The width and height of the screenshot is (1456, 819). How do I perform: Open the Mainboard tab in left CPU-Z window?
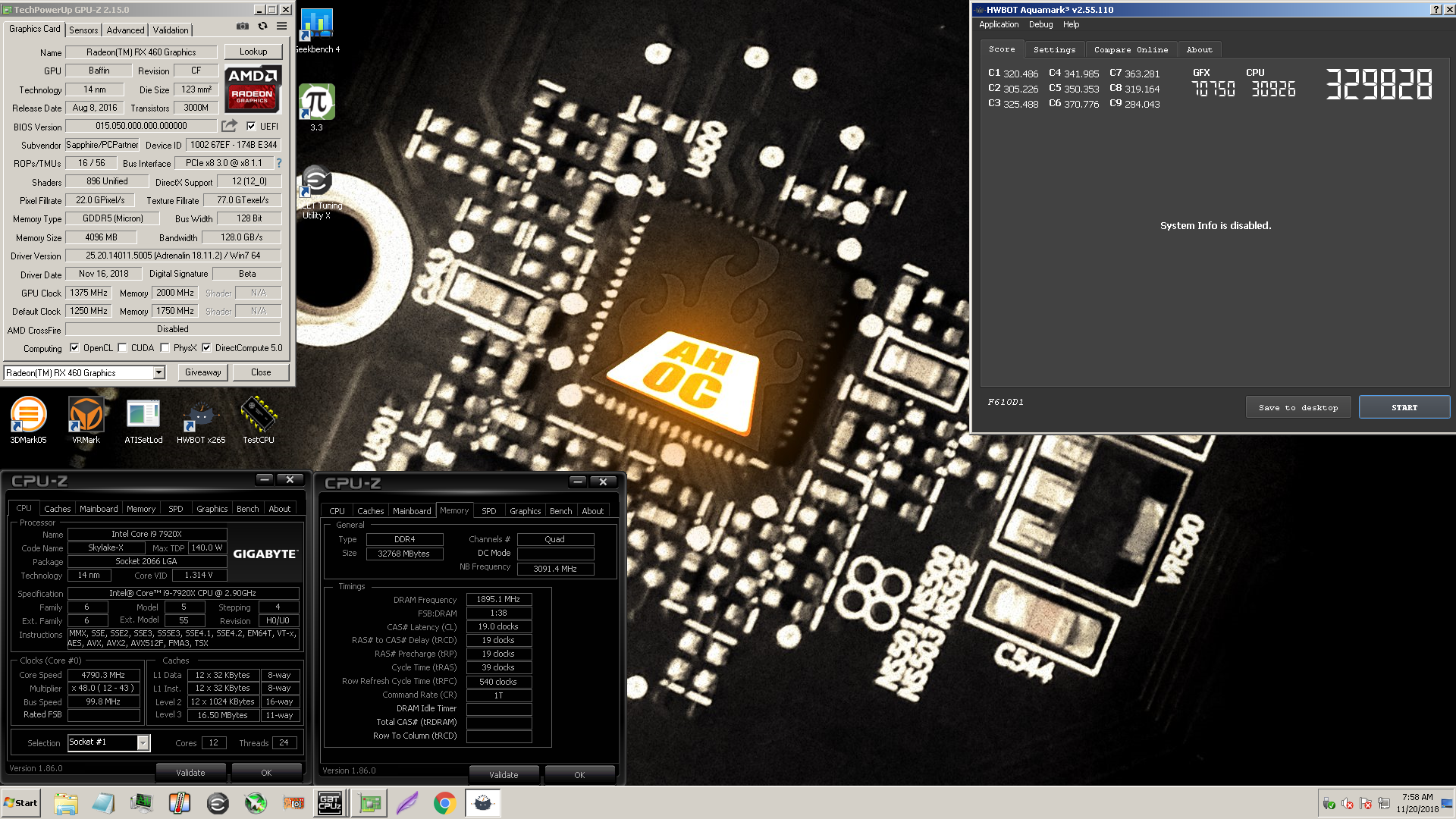click(99, 509)
